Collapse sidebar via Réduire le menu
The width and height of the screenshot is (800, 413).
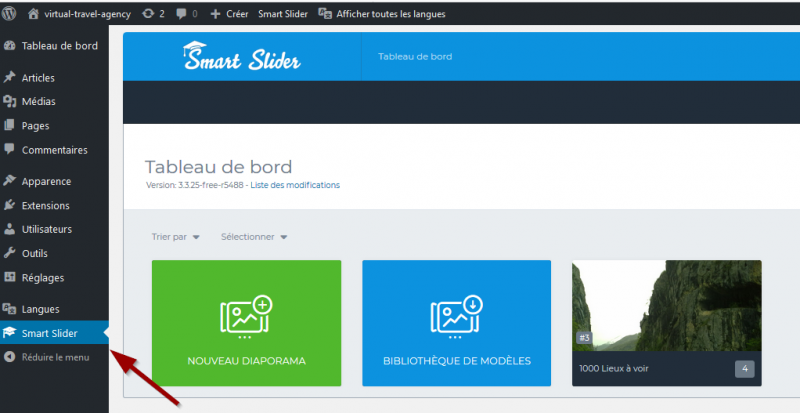[54, 357]
